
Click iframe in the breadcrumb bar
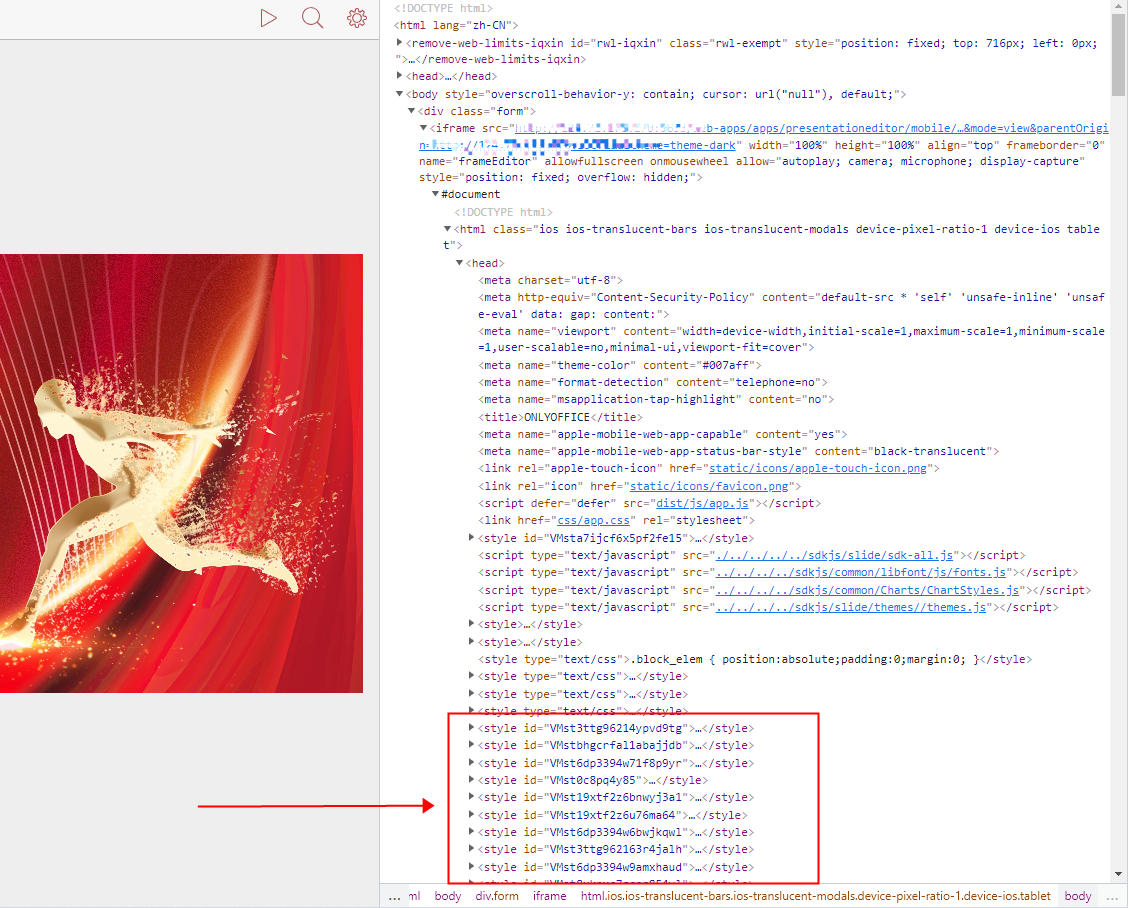pos(550,896)
